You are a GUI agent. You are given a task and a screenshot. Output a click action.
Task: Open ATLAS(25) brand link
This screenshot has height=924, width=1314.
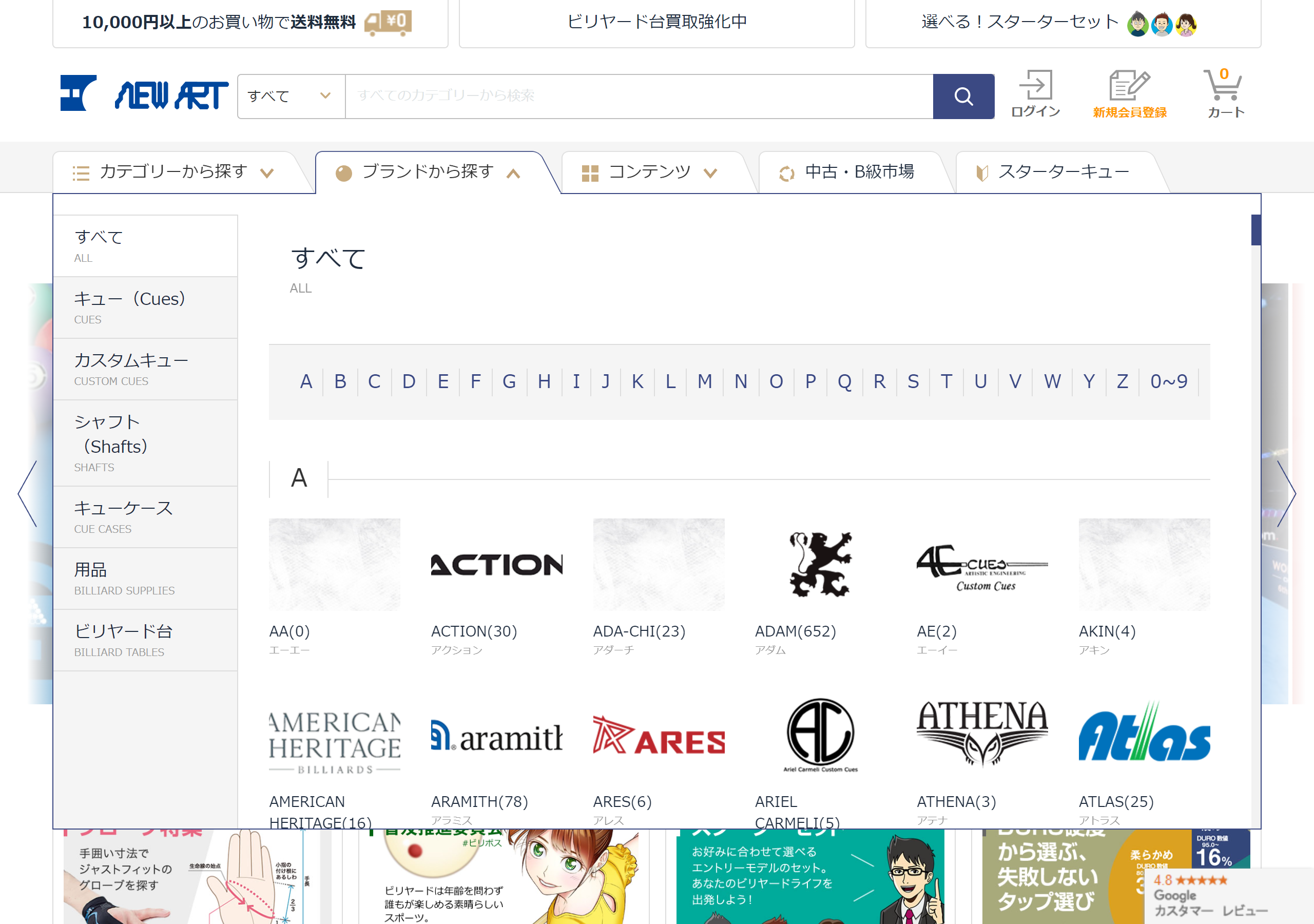(x=1116, y=802)
